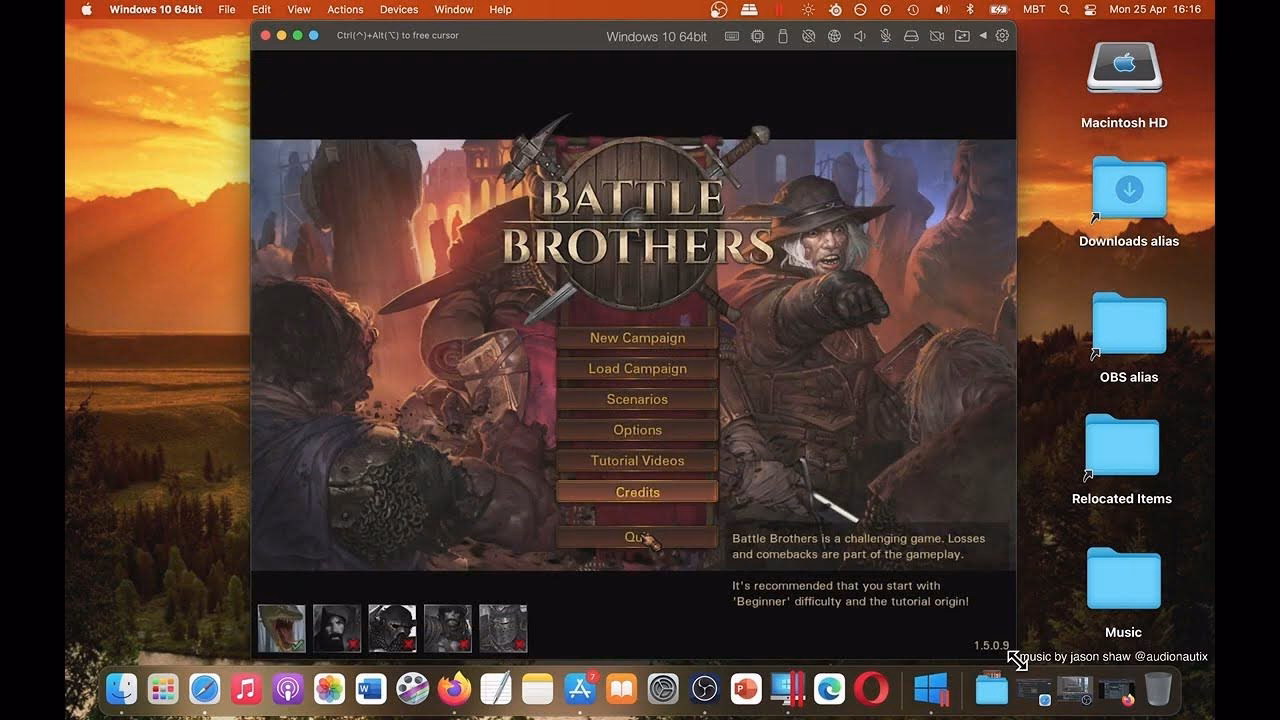Open the Actions menu
Image resolution: width=1280 pixels, height=720 pixels.
point(345,9)
